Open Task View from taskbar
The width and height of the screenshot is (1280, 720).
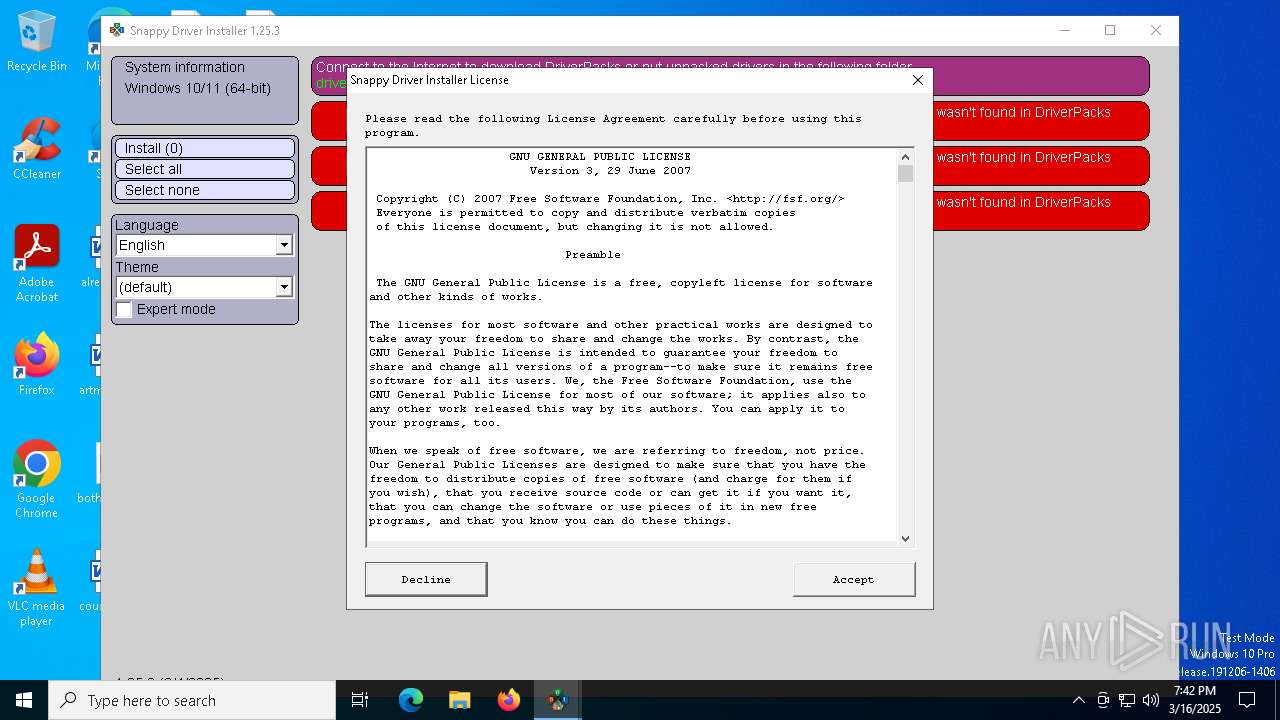(x=360, y=700)
